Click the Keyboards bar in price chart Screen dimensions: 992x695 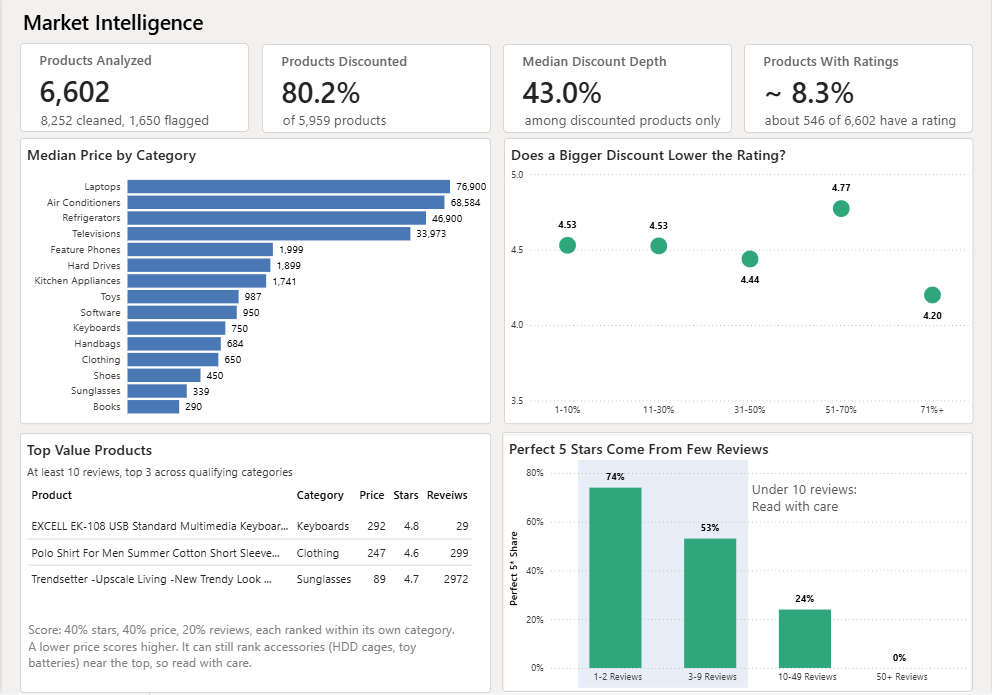[x=177, y=328]
